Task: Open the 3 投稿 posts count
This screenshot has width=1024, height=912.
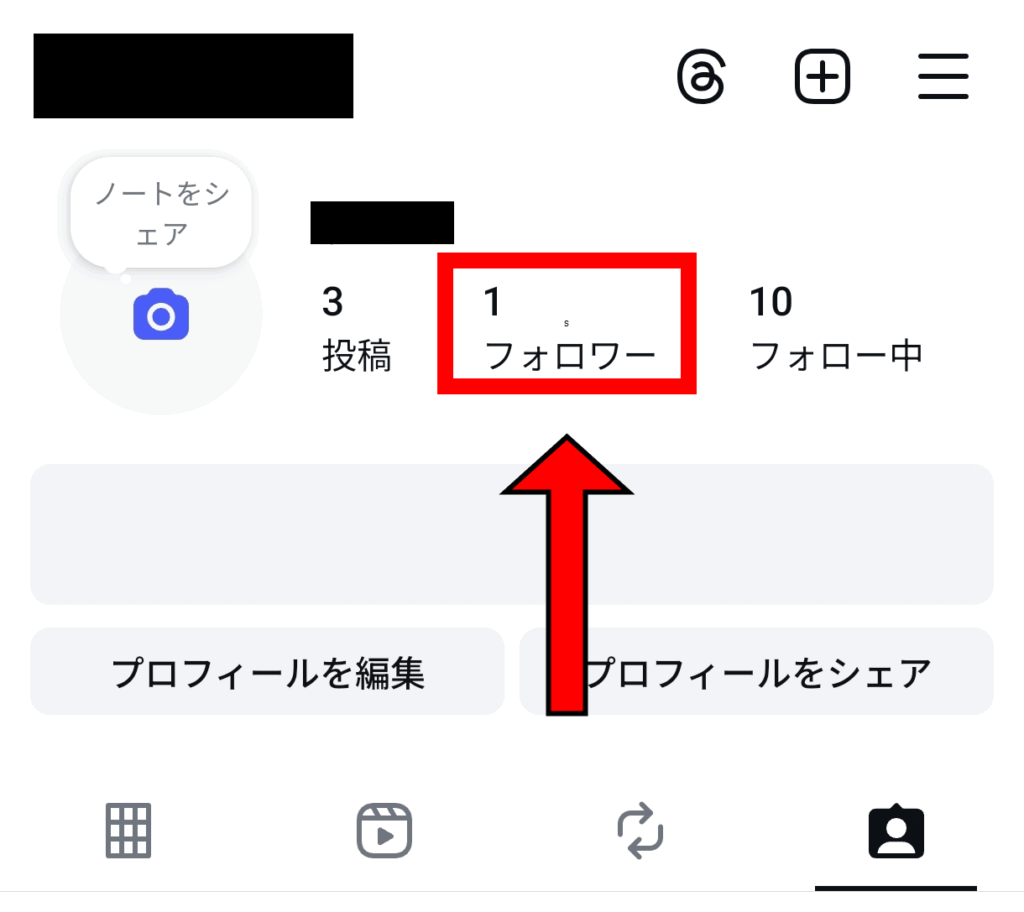Action: 357,328
